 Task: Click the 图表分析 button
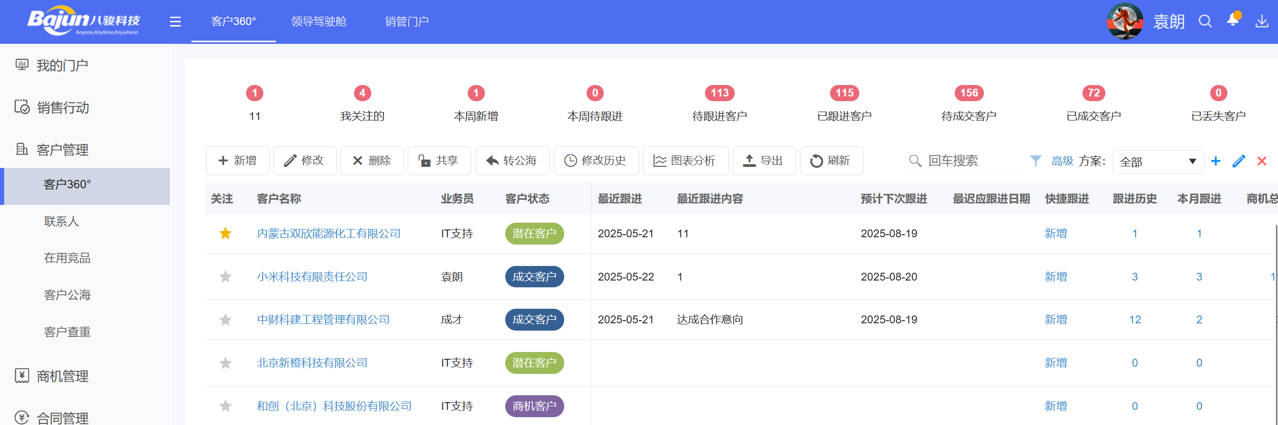pos(685,161)
